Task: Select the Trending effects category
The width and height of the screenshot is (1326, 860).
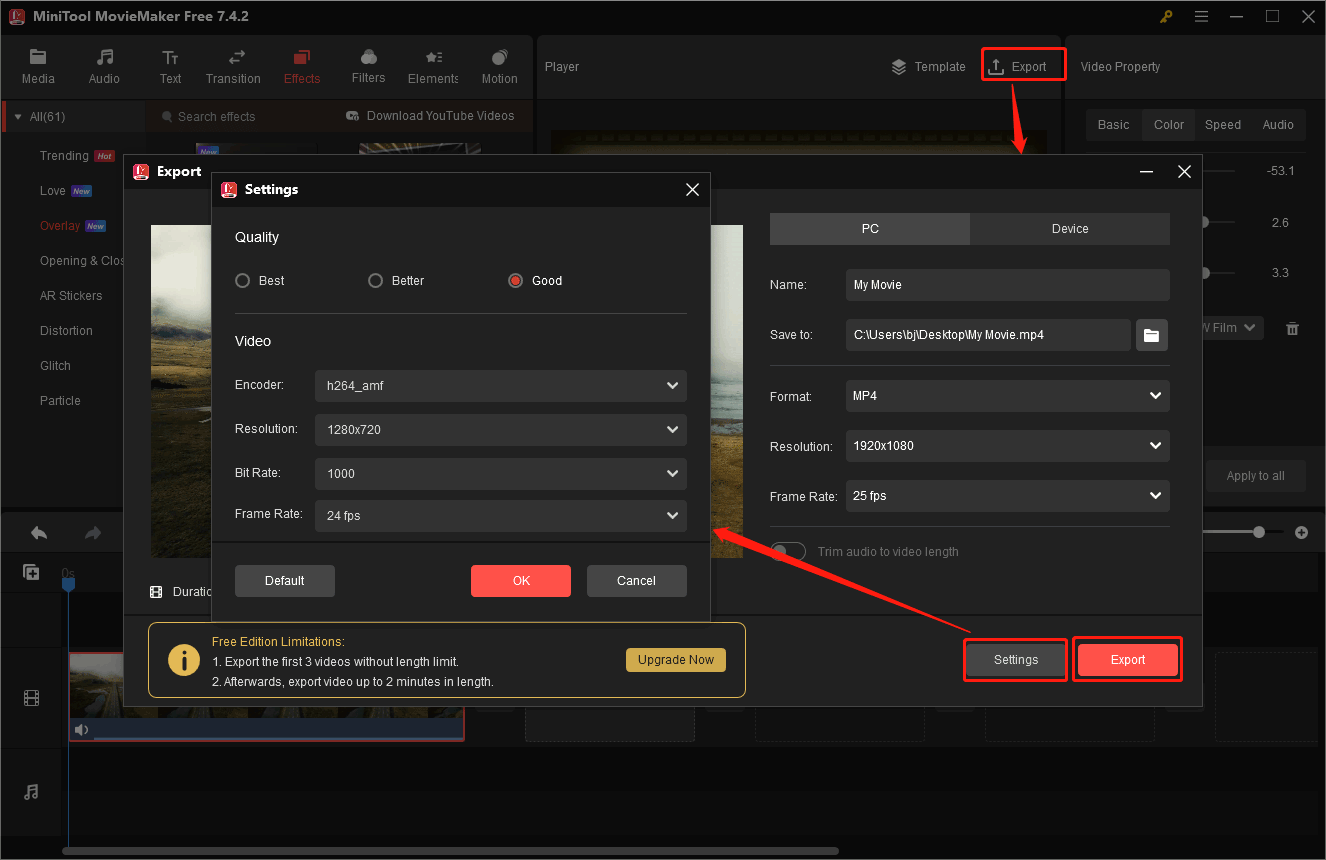Action: tap(64, 156)
